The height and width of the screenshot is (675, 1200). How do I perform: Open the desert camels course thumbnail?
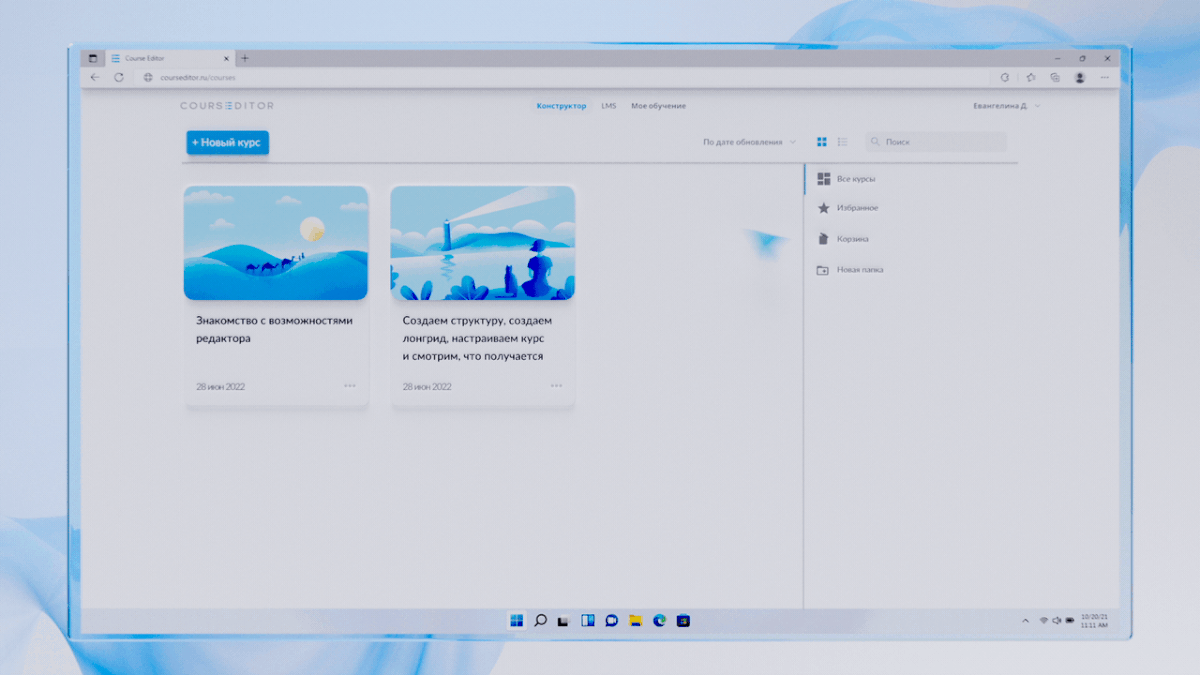click(275, 243)
